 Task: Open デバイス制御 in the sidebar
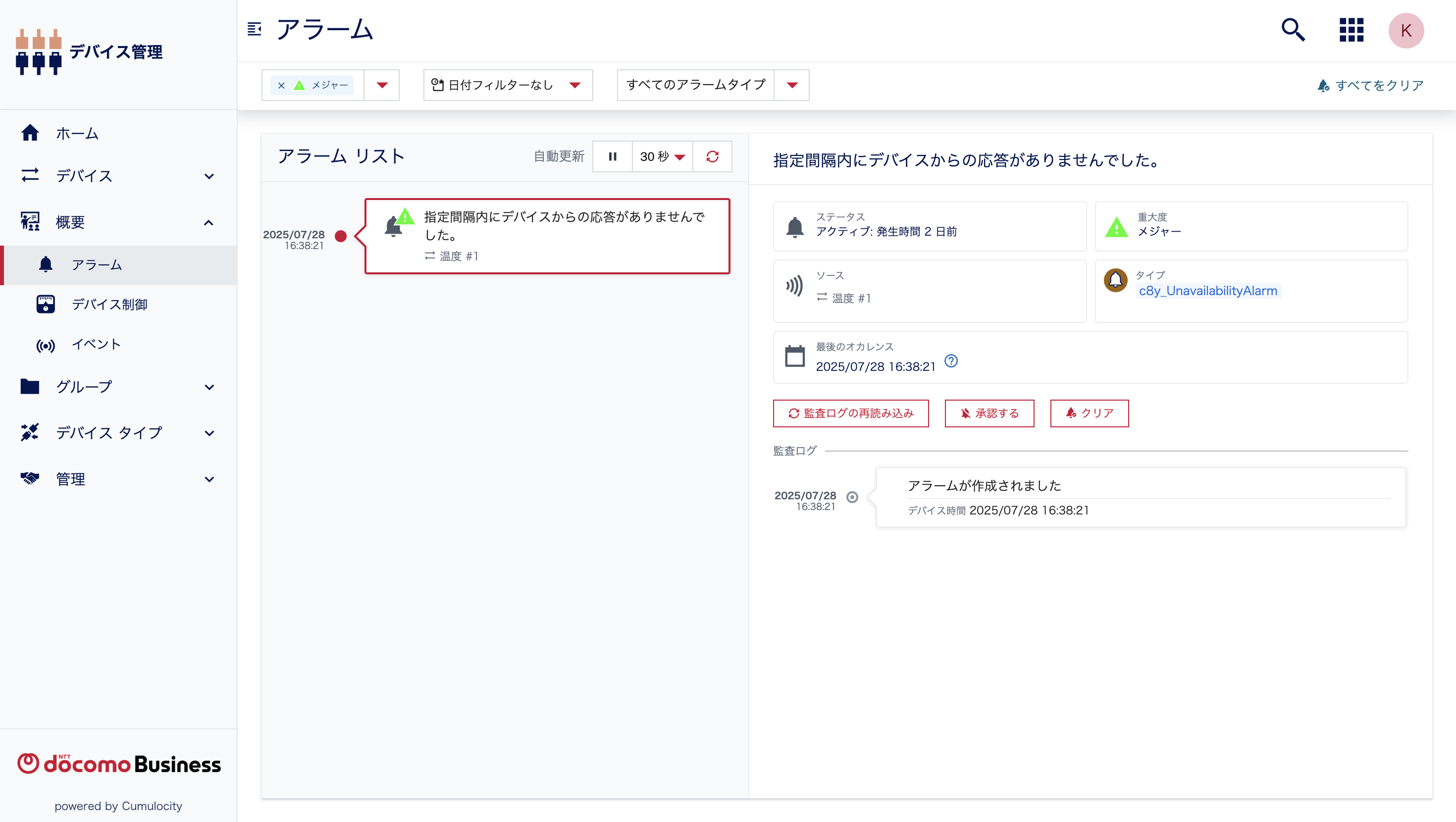coord(118,304)
